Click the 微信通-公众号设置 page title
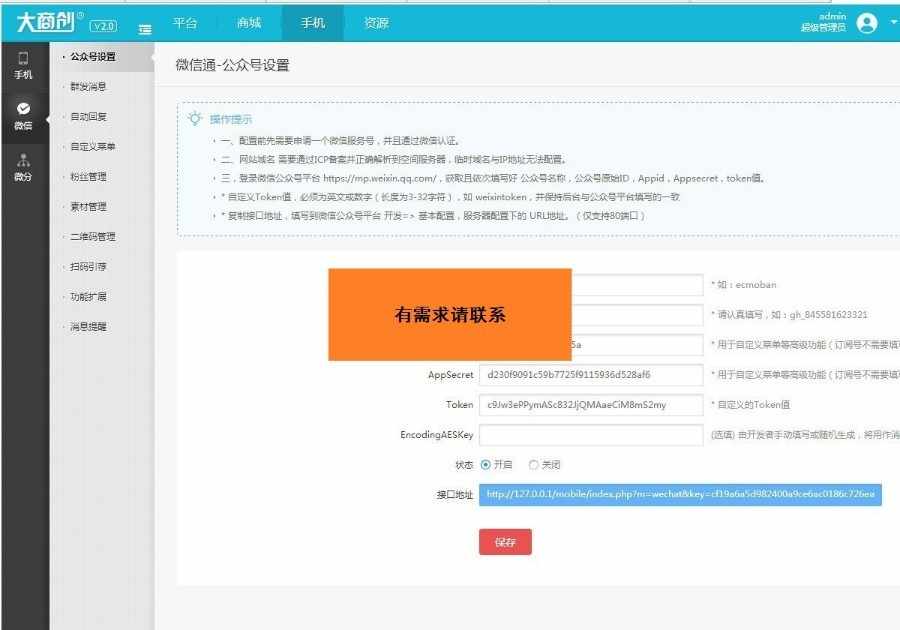Viewport: 900px width, 630px height. pos(232,65)
